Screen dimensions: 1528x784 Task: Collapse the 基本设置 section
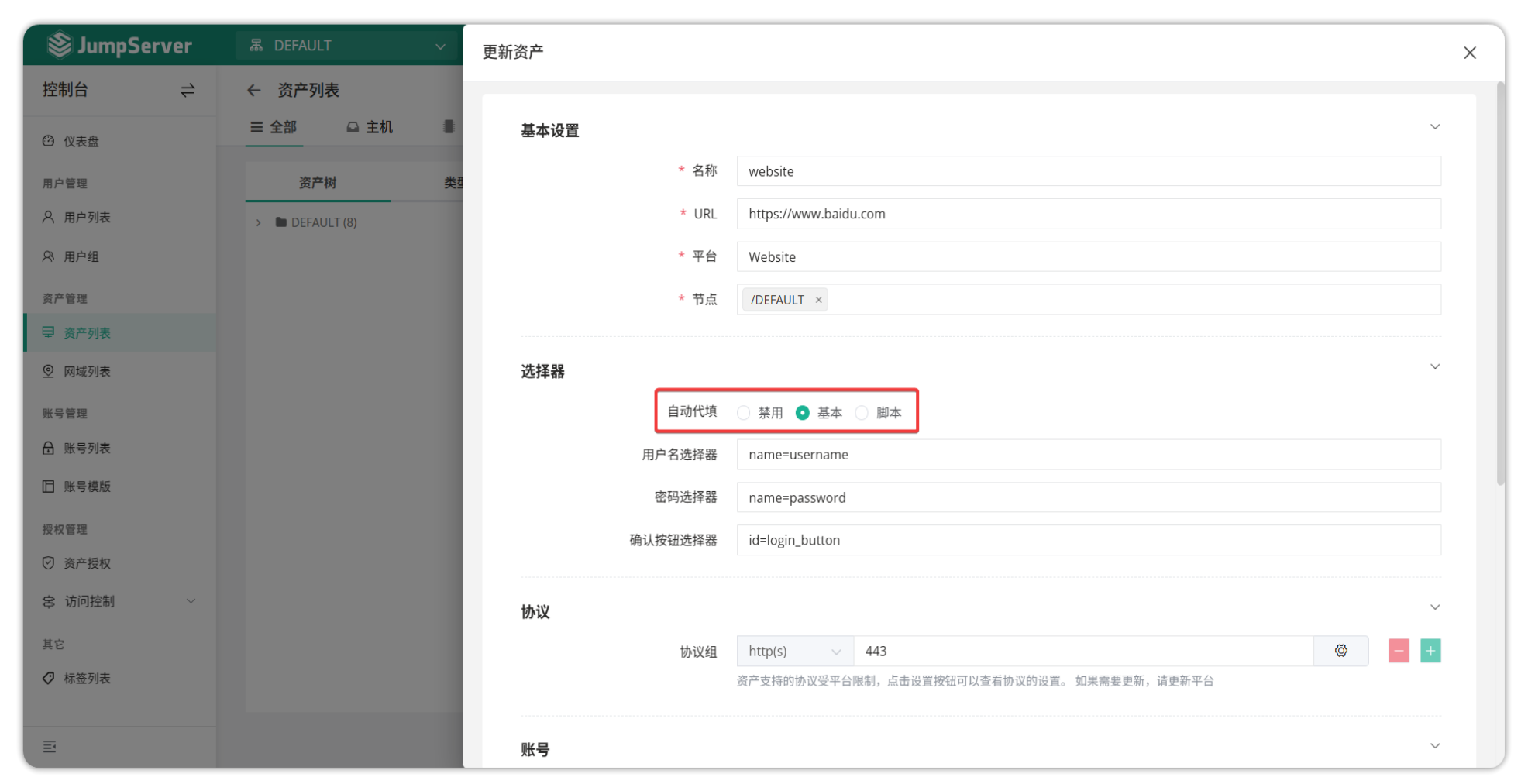tap(1435, 127)
